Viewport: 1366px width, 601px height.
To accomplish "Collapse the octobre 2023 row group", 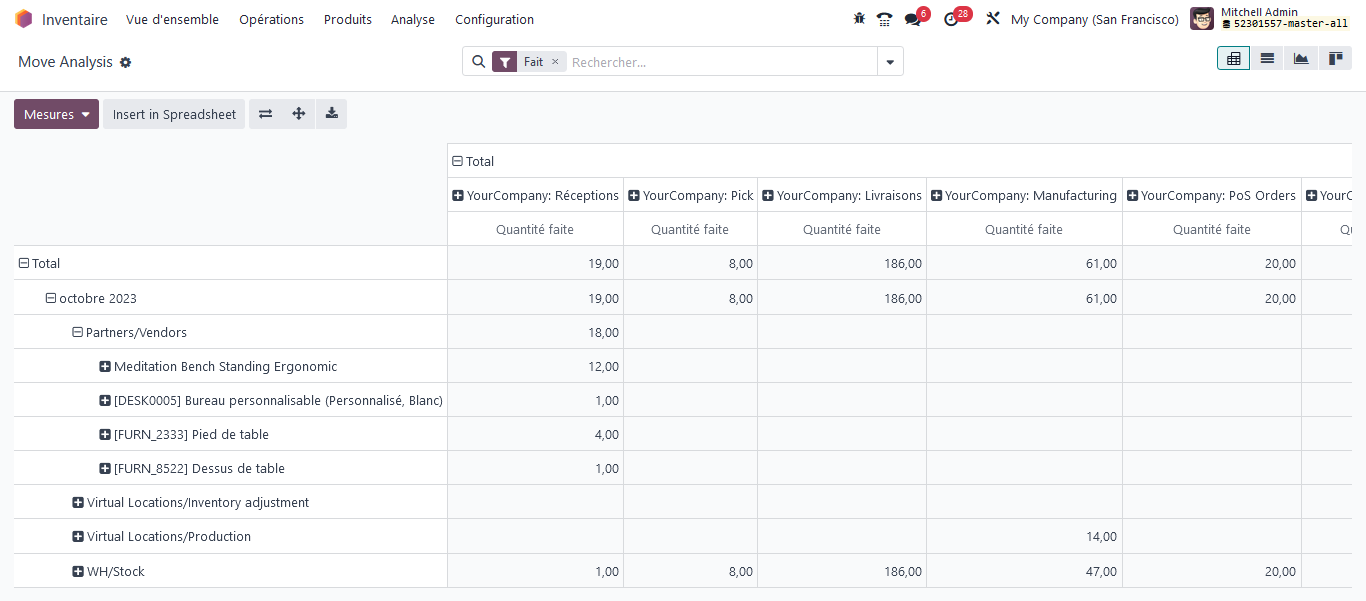I will (50, 297).
